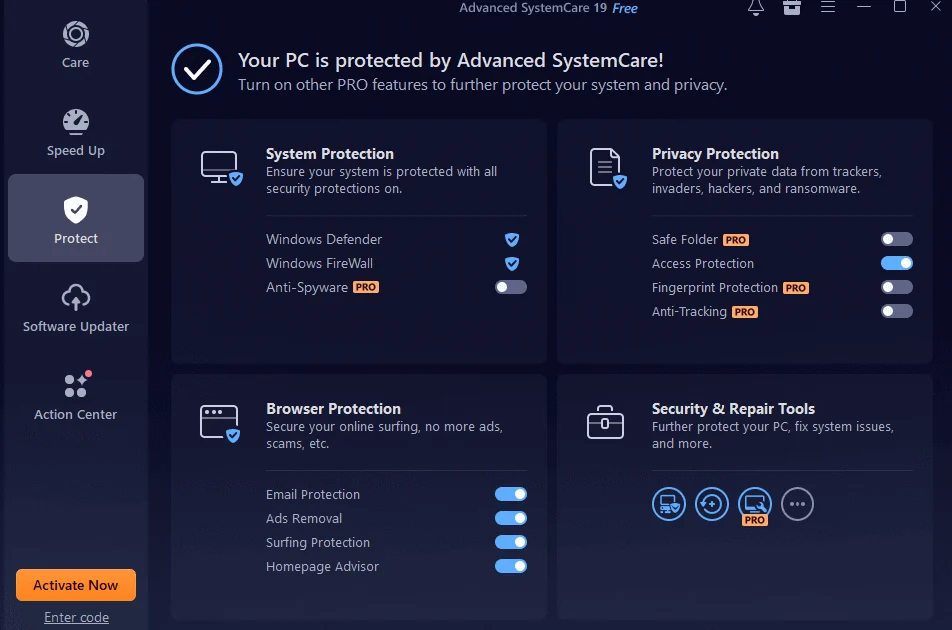Viewport: 952px width, 630px height.
Task: Turn on the Safe Folder switch
Action: [896, 239]
